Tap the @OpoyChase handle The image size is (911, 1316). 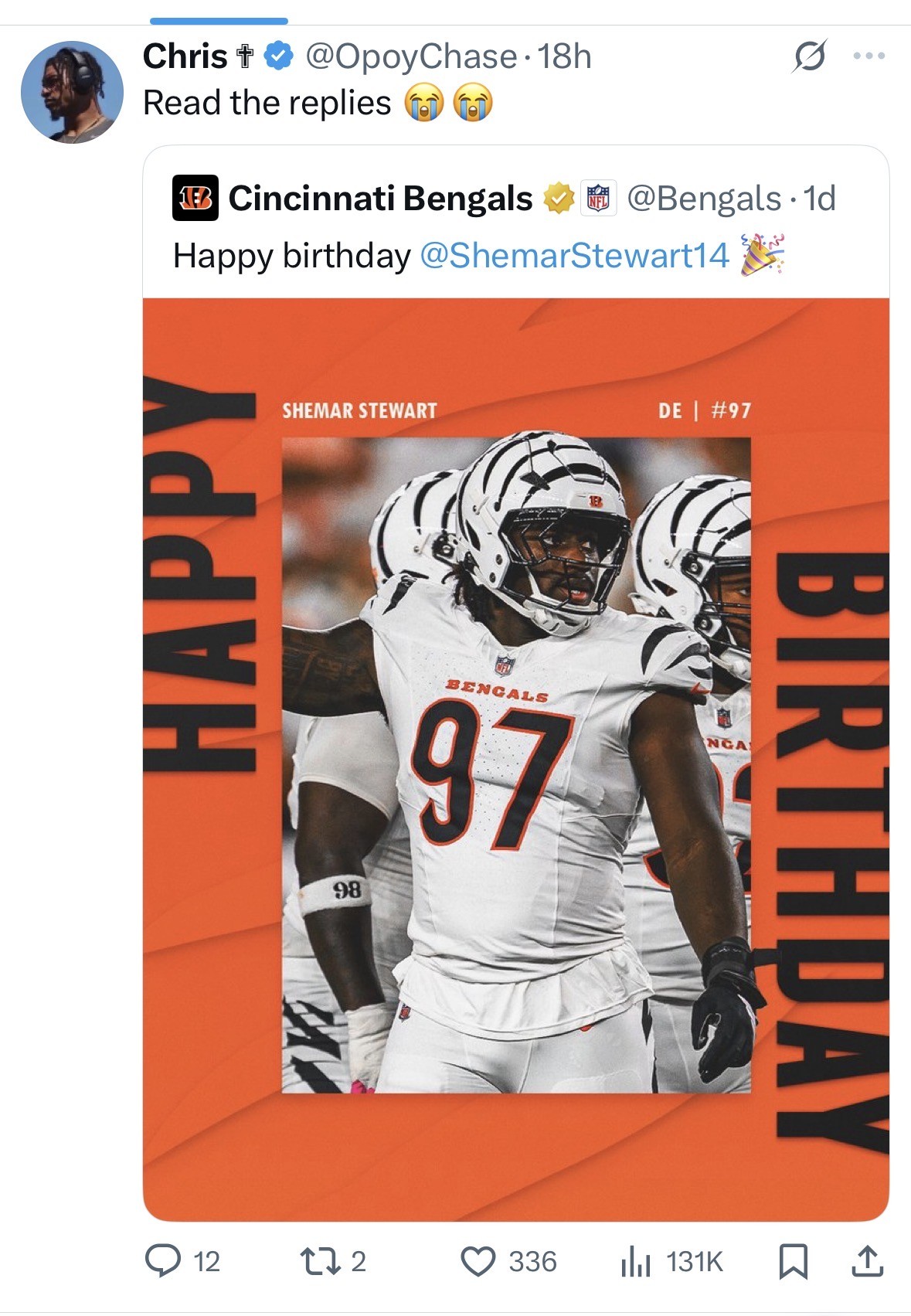click(x=410, y=56)
